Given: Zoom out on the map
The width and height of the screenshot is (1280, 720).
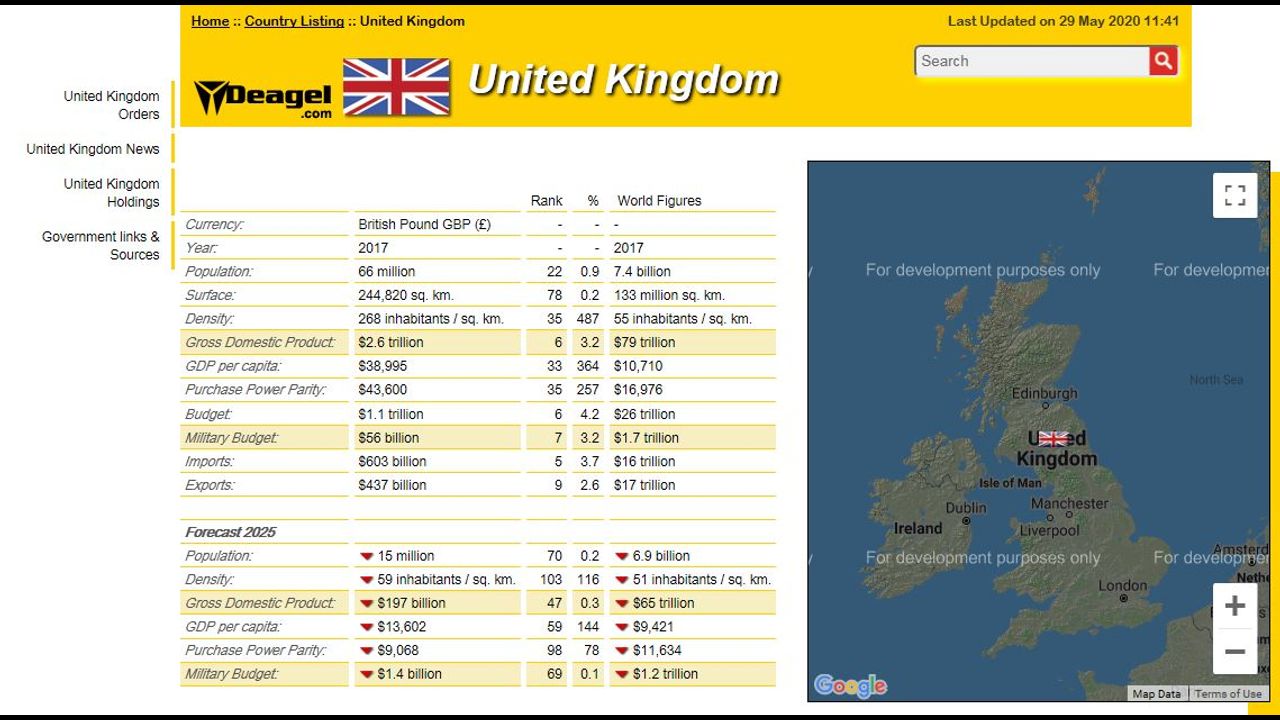Looking at the screenshot, I should (1235, 652).
